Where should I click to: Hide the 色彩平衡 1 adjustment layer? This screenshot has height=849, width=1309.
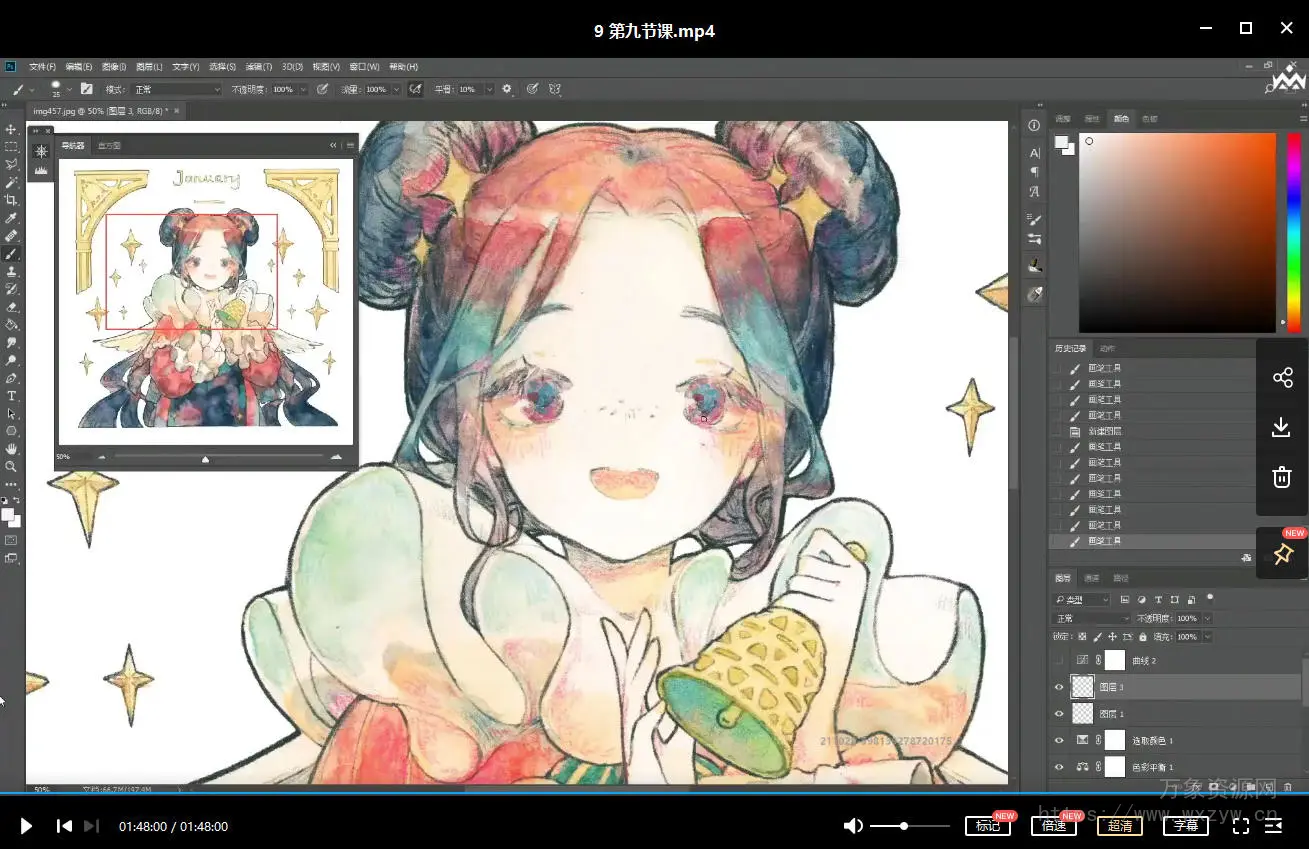point(1059,767)
